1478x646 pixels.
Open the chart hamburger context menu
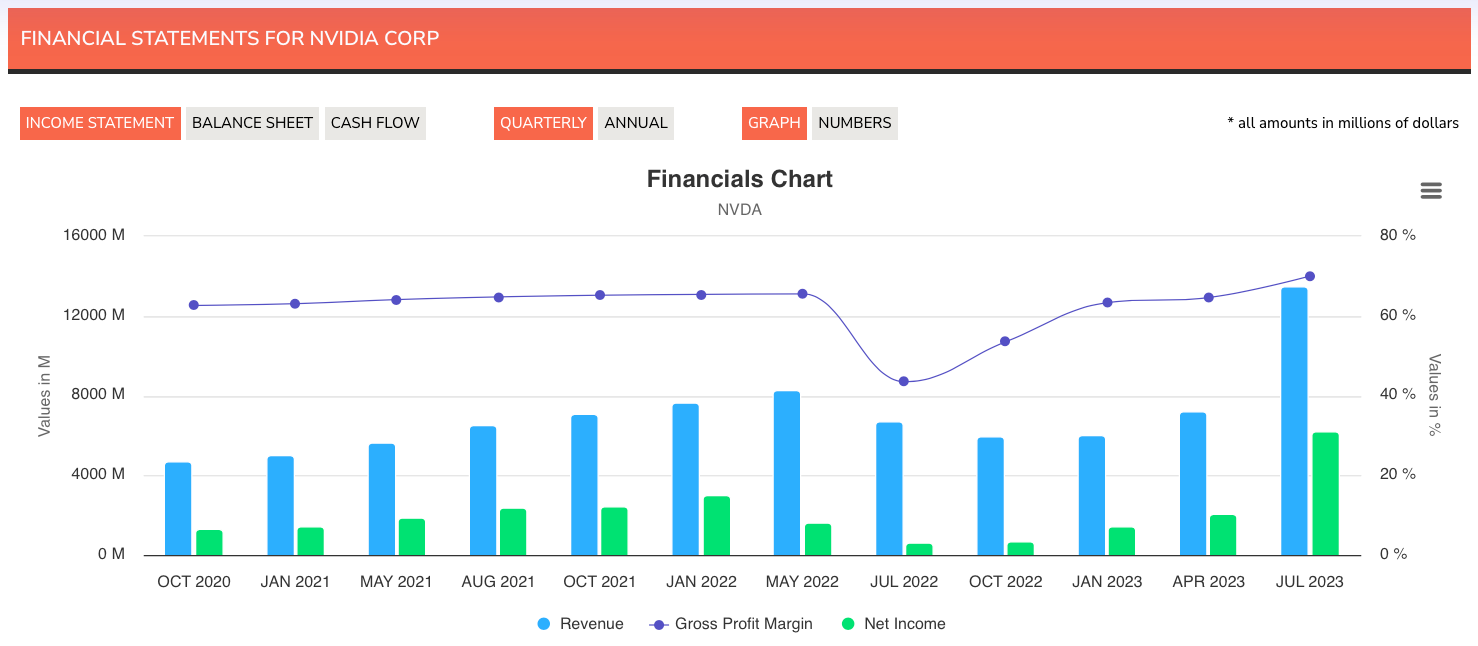pyautogui.click(x=1431, y=191)
